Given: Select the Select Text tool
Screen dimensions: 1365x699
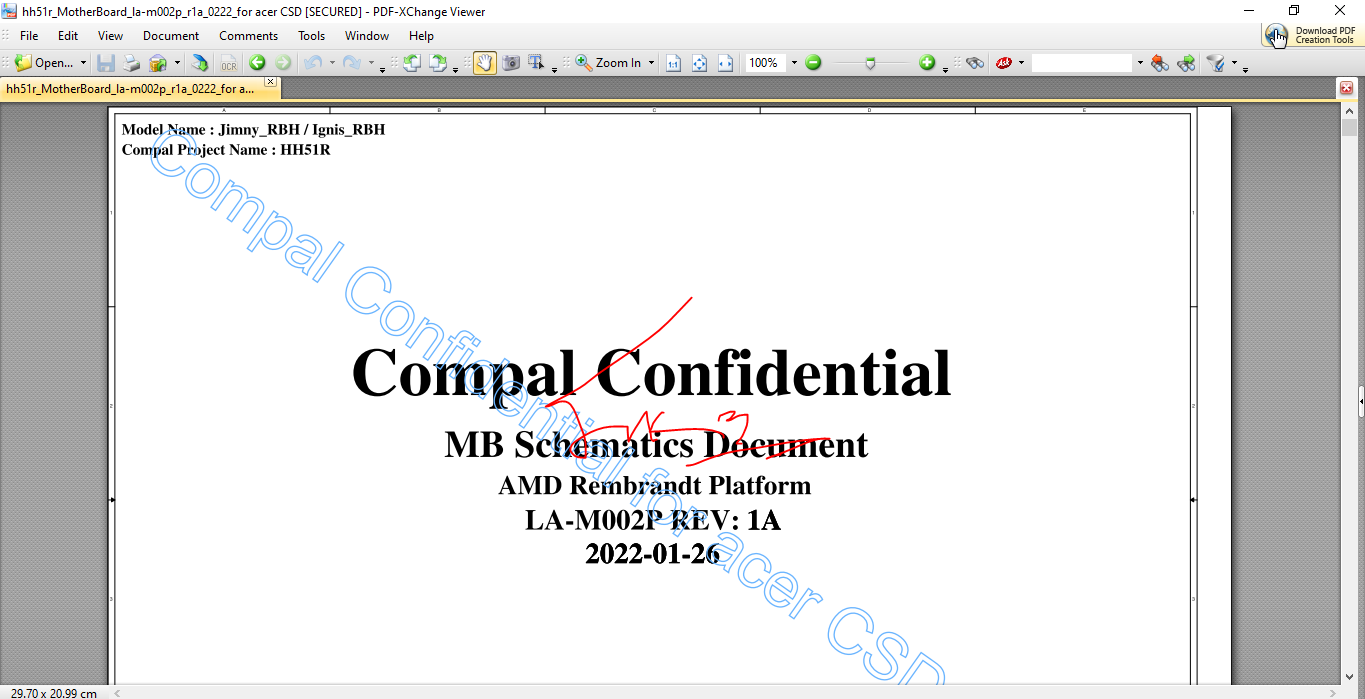Looking at the screenshot, I should pyautogui.click(x=537, y=63).
